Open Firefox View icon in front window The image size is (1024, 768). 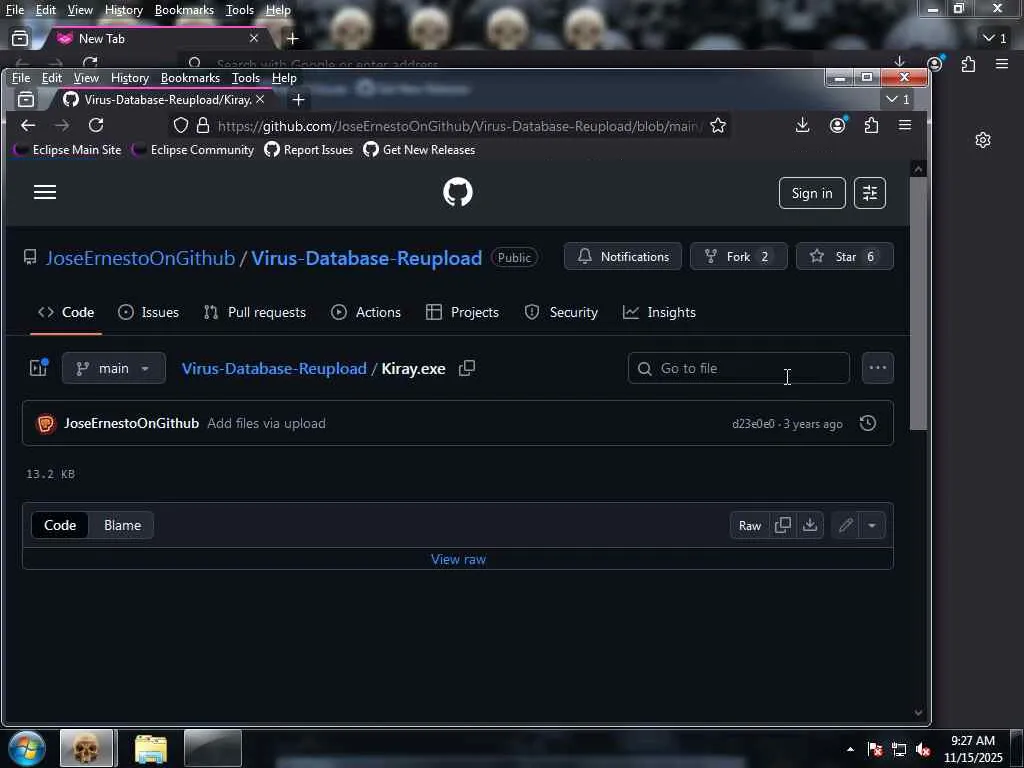[25, 99]
